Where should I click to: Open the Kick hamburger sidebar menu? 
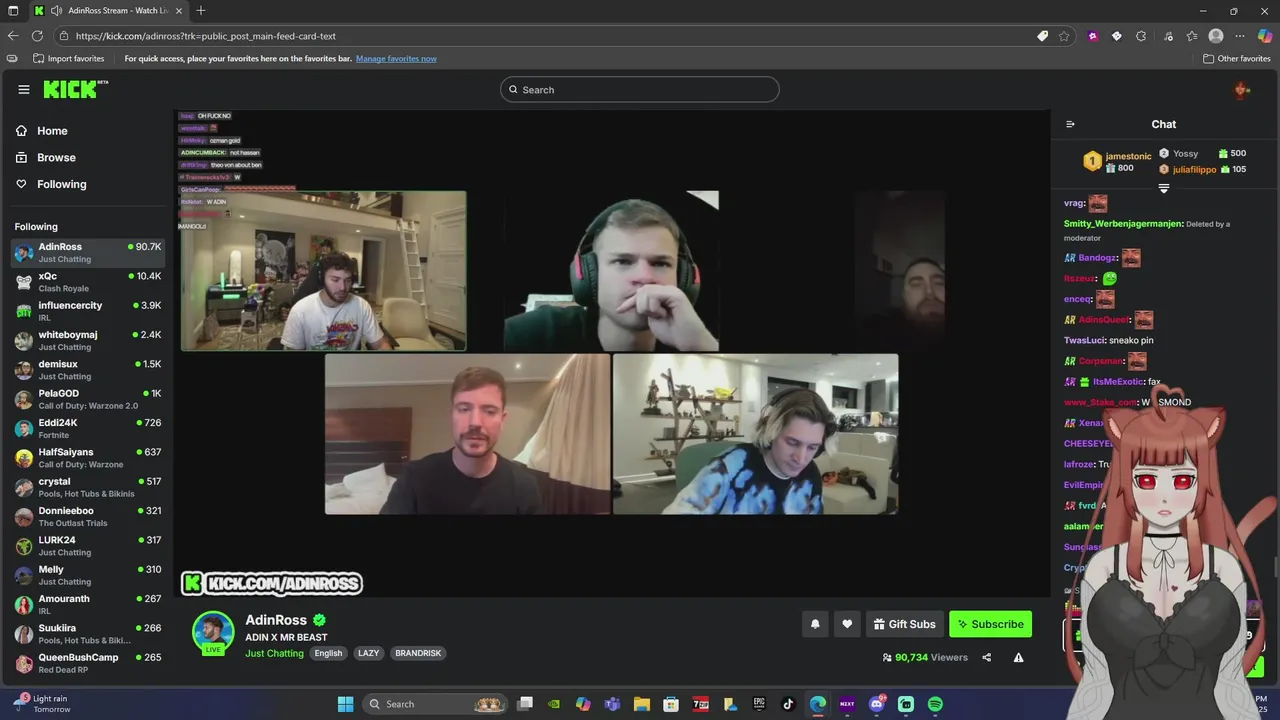tap(23, 90)
